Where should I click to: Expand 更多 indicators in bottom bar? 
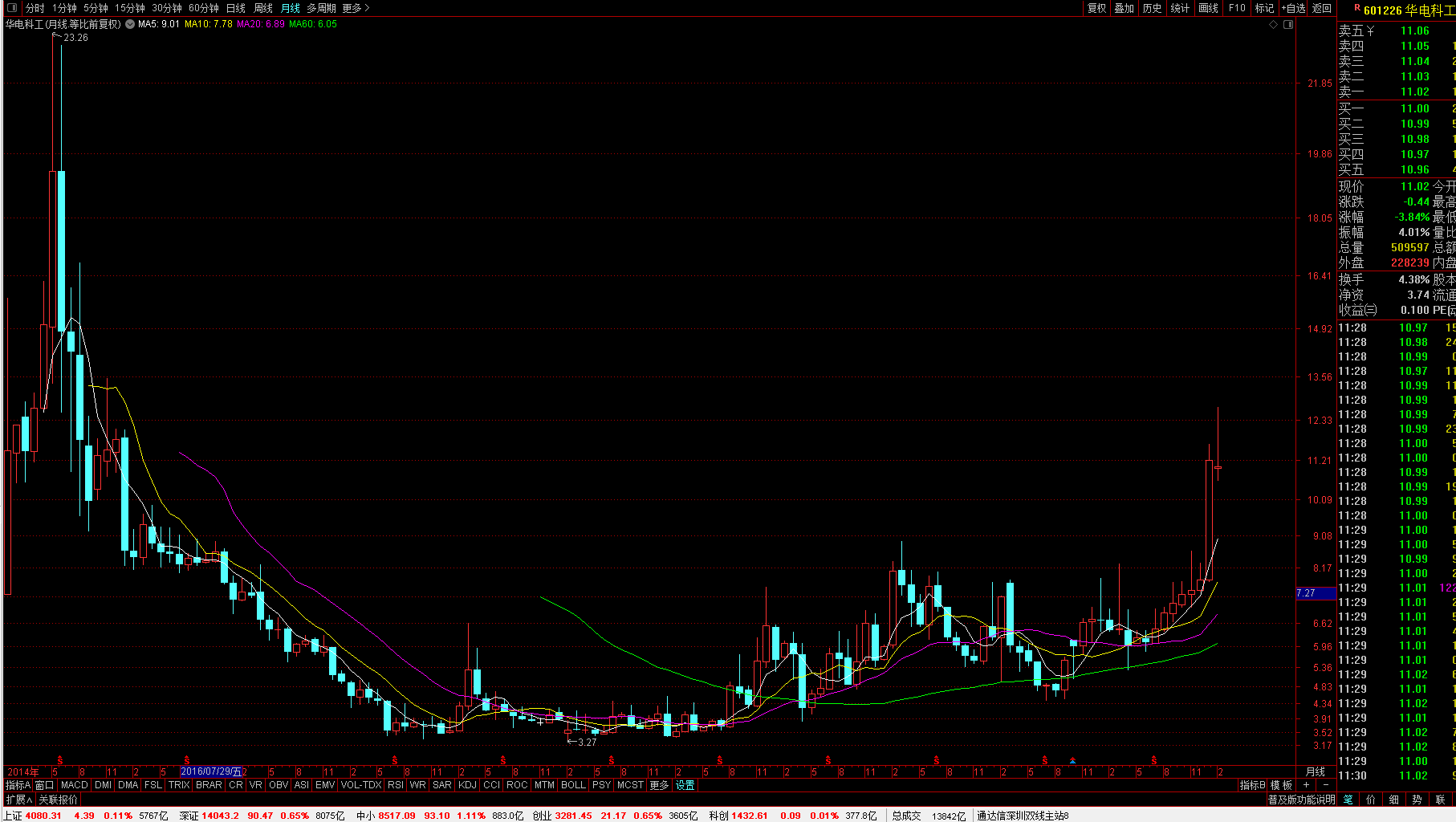tap(659, 785)
